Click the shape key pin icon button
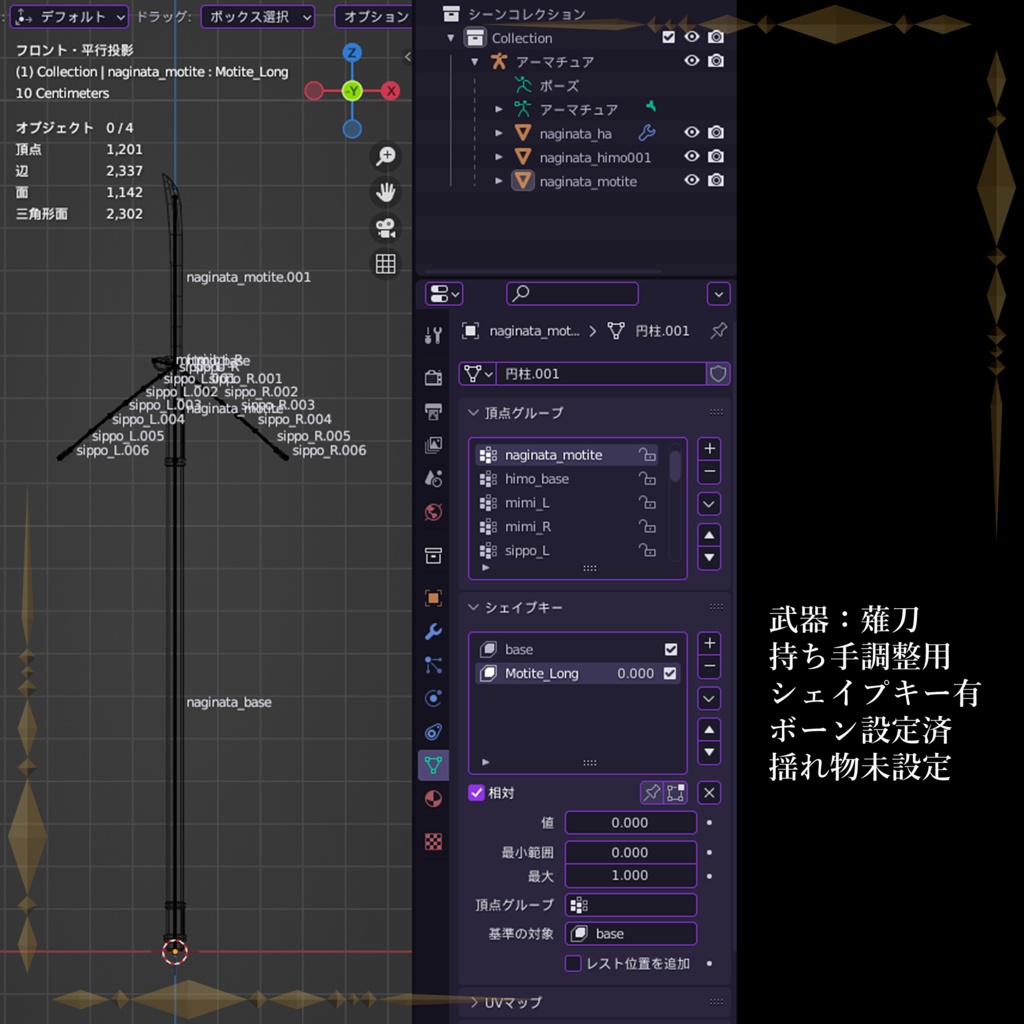Image resolution: width=1024 pixels, height=1024 pixels. pyautogui.click(x=652, y=793)
